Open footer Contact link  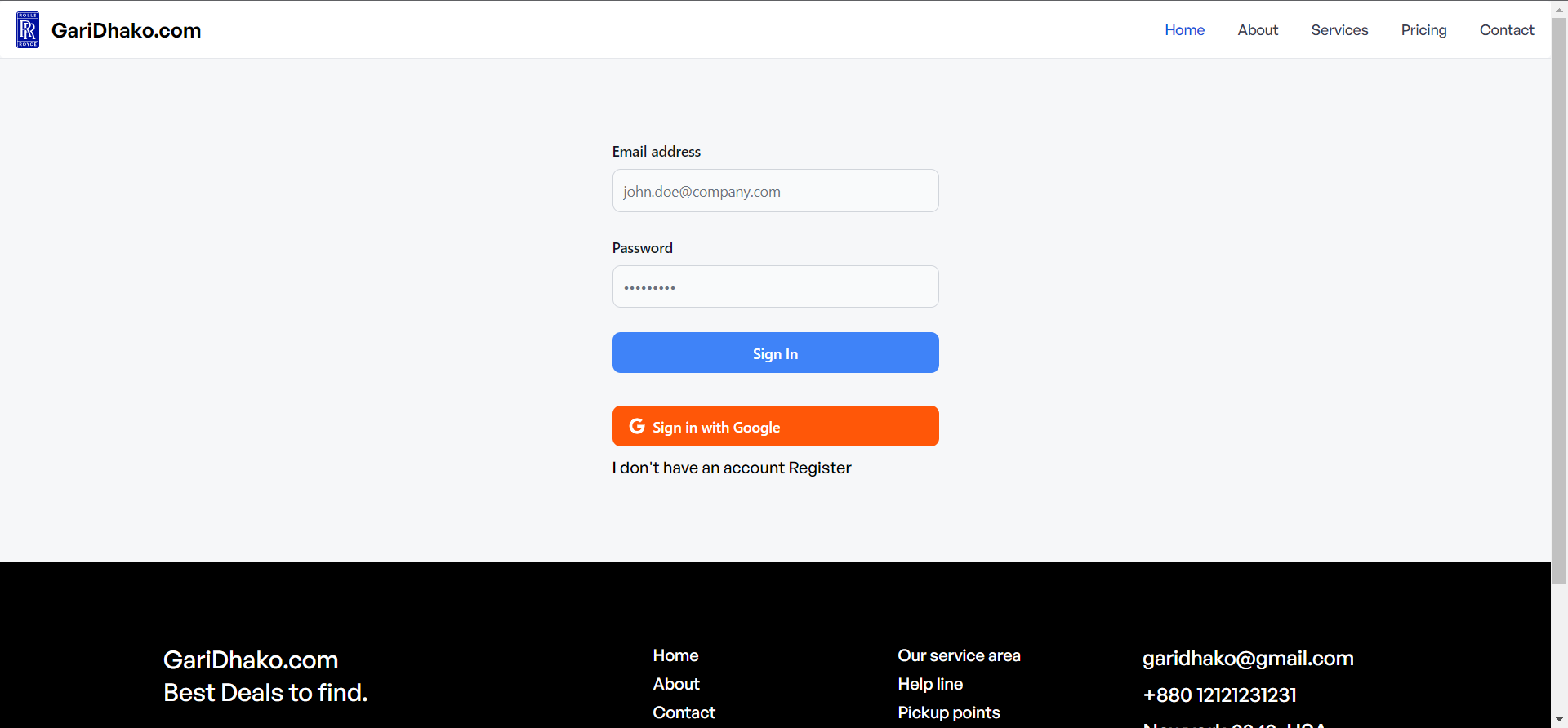(x=684, y=712)
